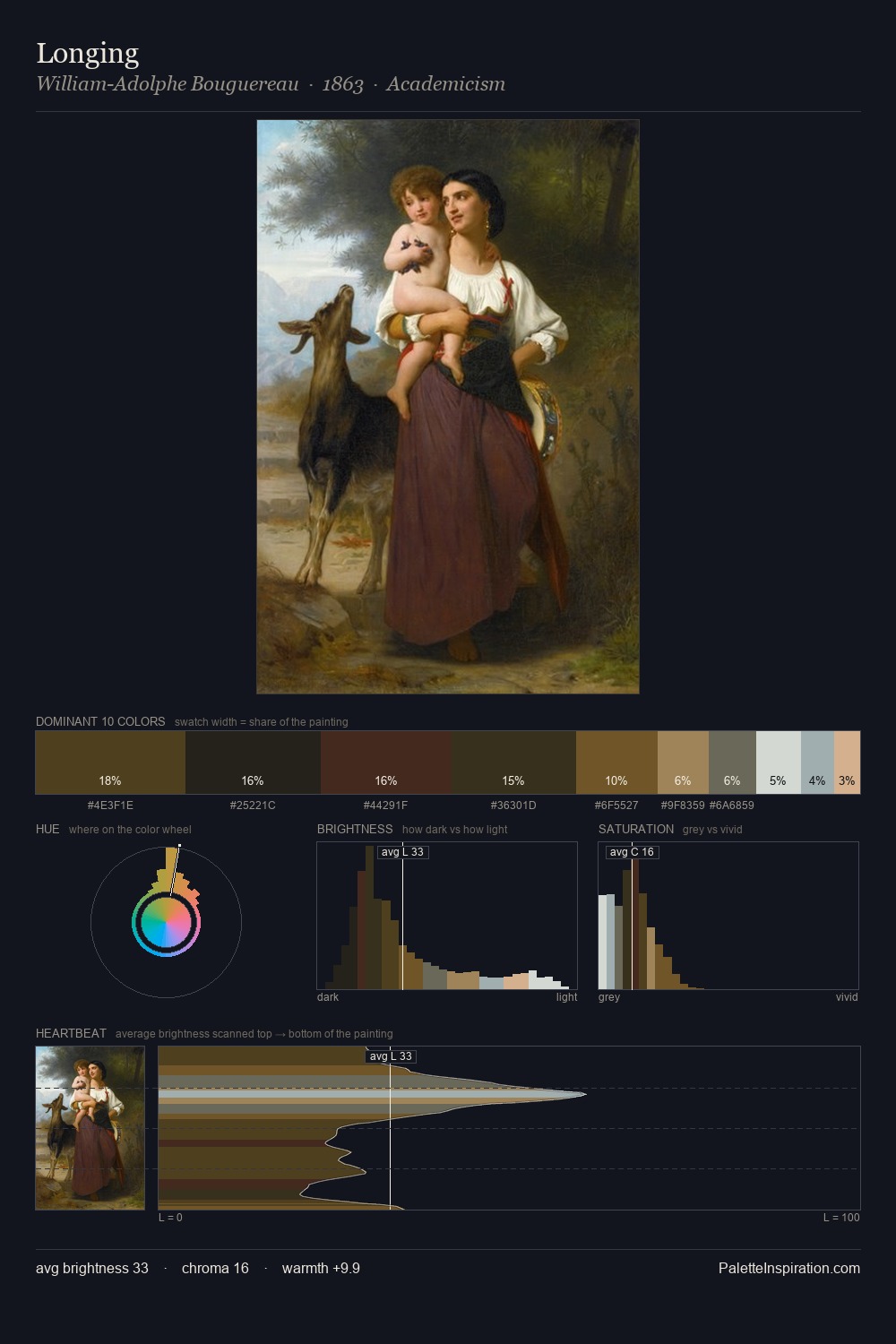The height and width of the screenshot is (1344, 896).
Task: Visit the PaletteInspiration.com link
Action: [x=789, y=1268]
